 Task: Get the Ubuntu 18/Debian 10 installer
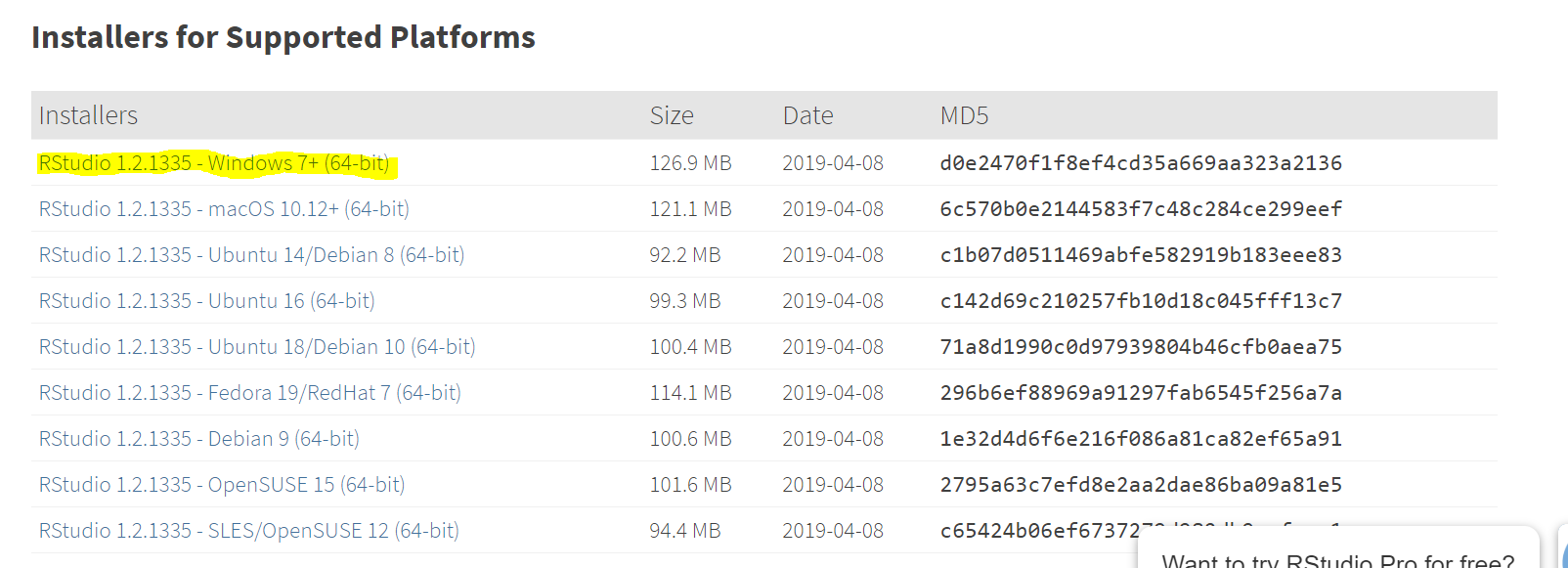[257, 347]
